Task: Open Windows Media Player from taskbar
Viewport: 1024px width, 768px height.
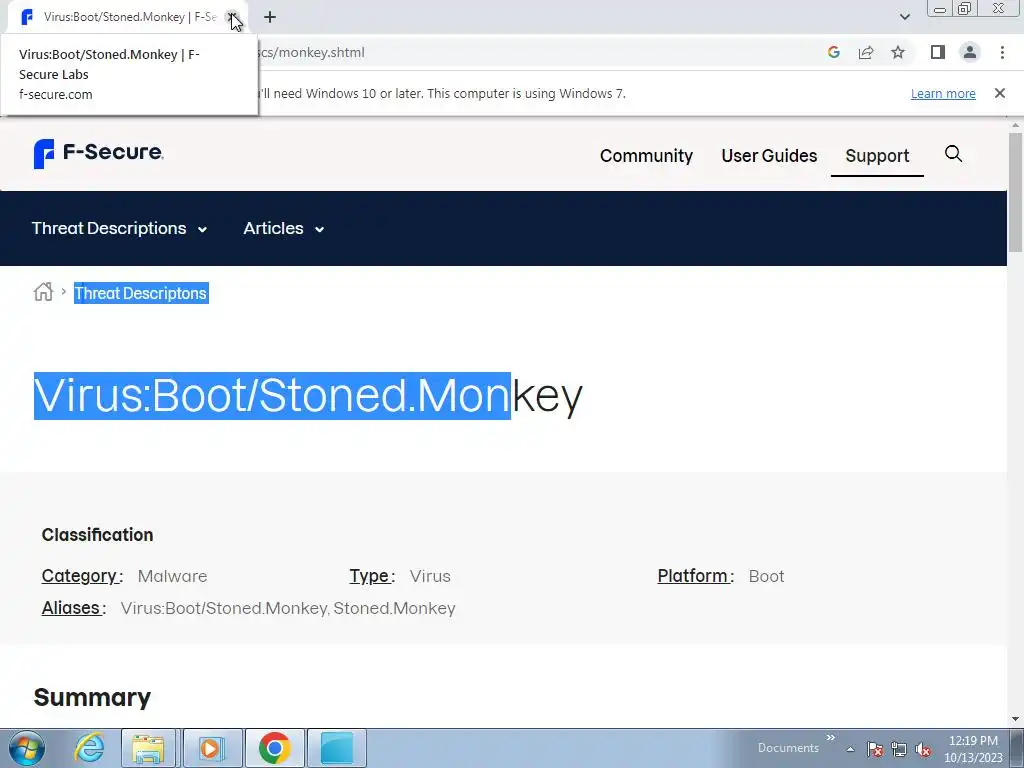Action: [x=212, y=748]
